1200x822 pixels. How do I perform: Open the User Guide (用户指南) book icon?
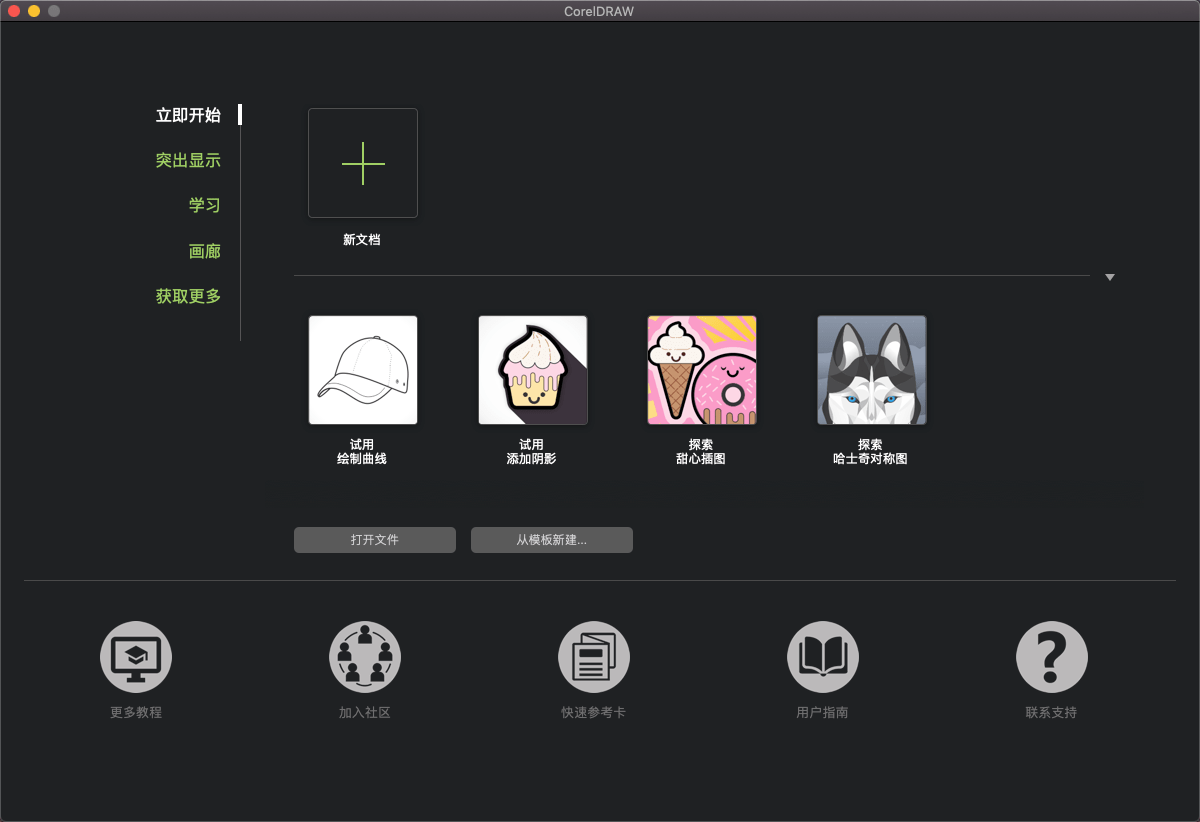pos(823,657)
